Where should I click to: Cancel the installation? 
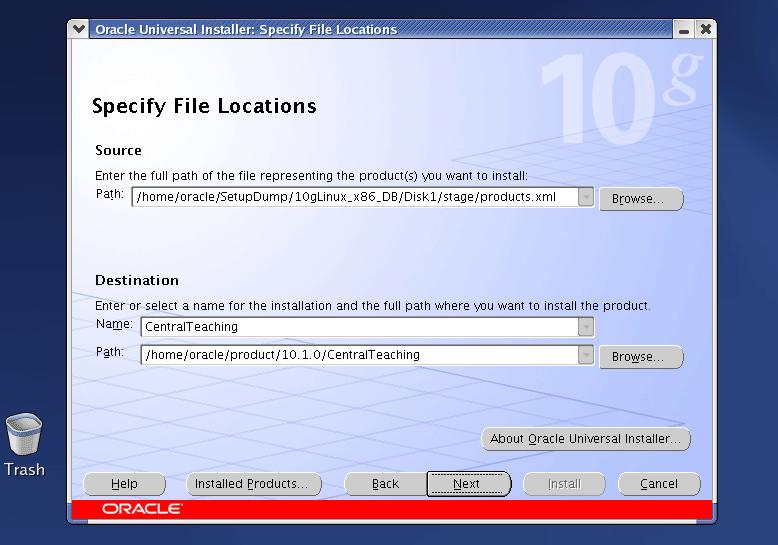[658, 484]
